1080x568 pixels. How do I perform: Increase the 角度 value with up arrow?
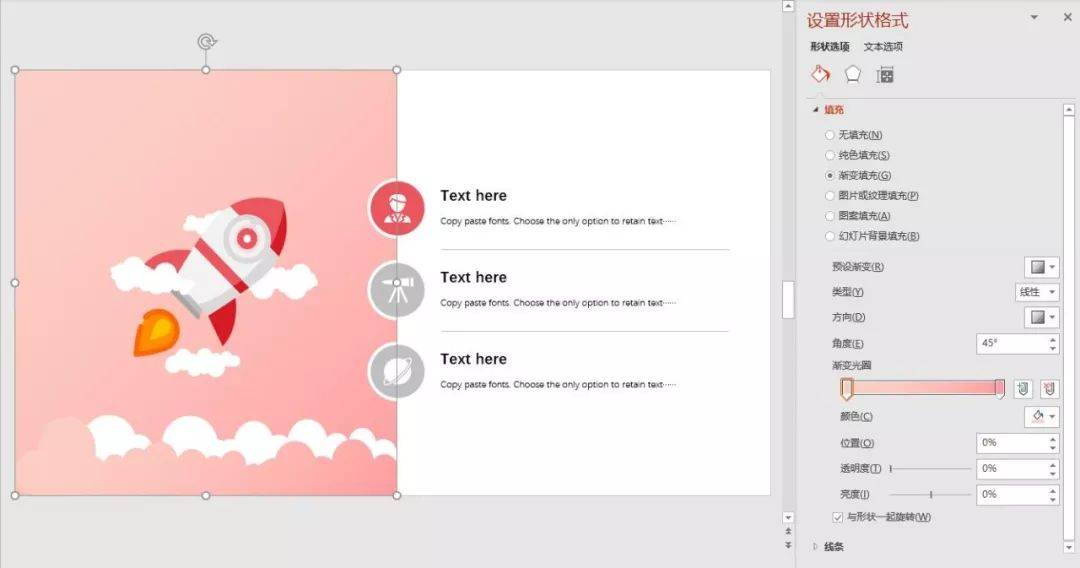point(1052,339)
